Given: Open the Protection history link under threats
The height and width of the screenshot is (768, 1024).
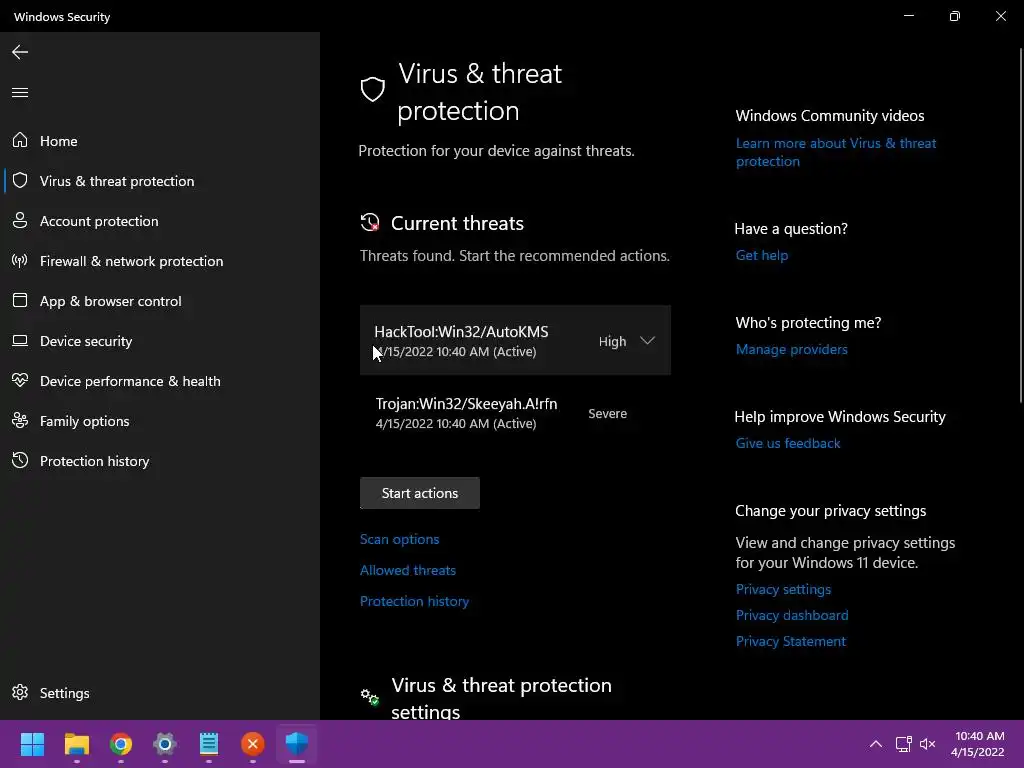Looking at the screenshot, I should (x=414, y=601).
